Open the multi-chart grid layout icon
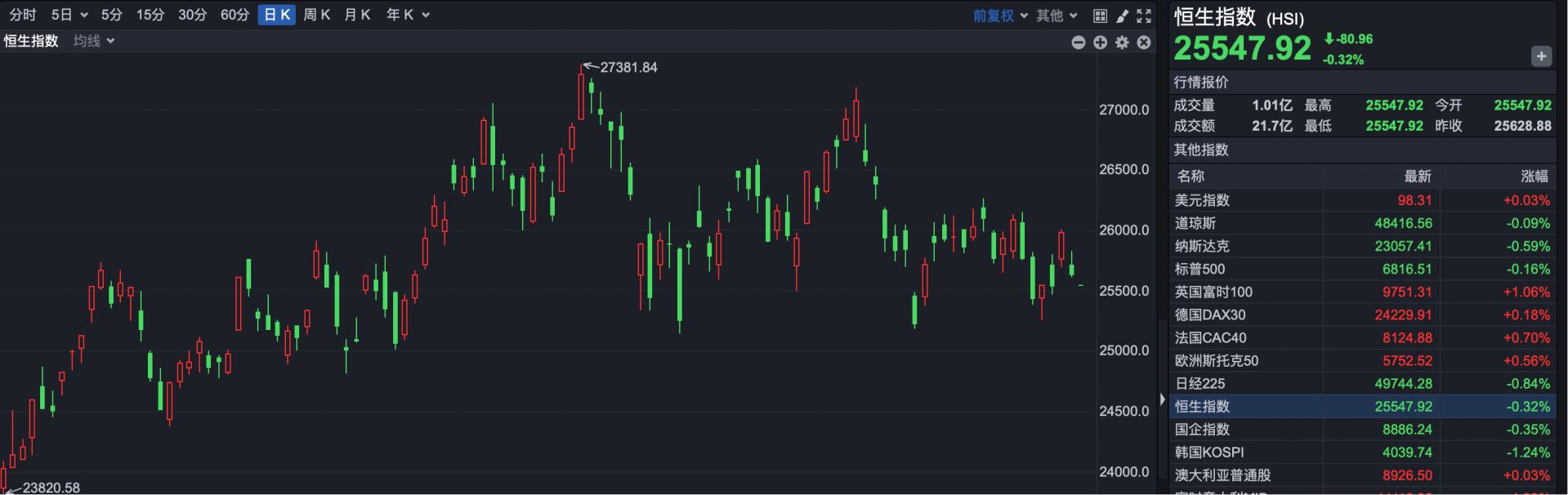 (1100, 16)
